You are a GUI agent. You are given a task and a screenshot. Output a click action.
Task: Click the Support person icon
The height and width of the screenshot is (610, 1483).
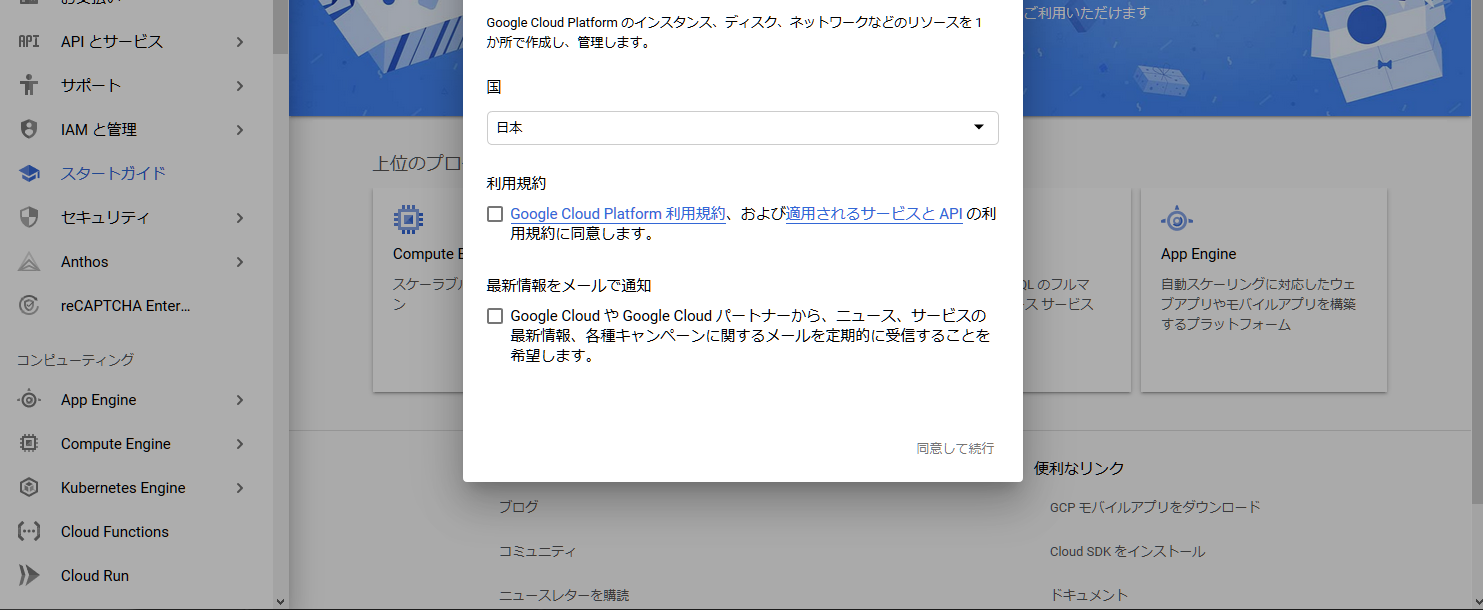[29, 86]
